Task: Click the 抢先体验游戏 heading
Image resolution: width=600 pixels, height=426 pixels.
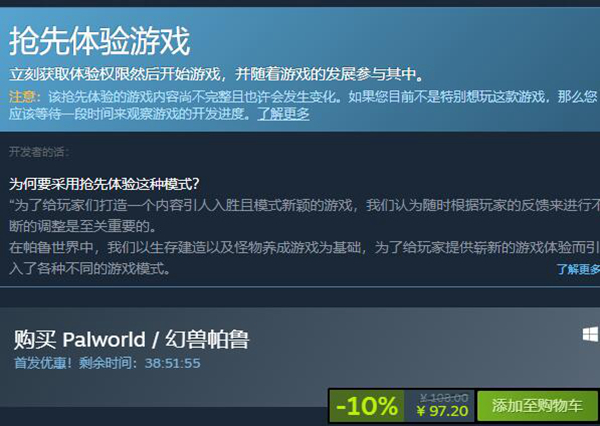Action: tap(99, 41)
